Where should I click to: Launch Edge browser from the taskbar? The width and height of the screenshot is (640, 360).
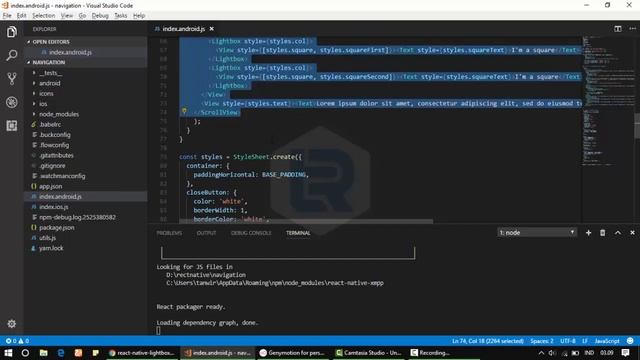[61, 353]
